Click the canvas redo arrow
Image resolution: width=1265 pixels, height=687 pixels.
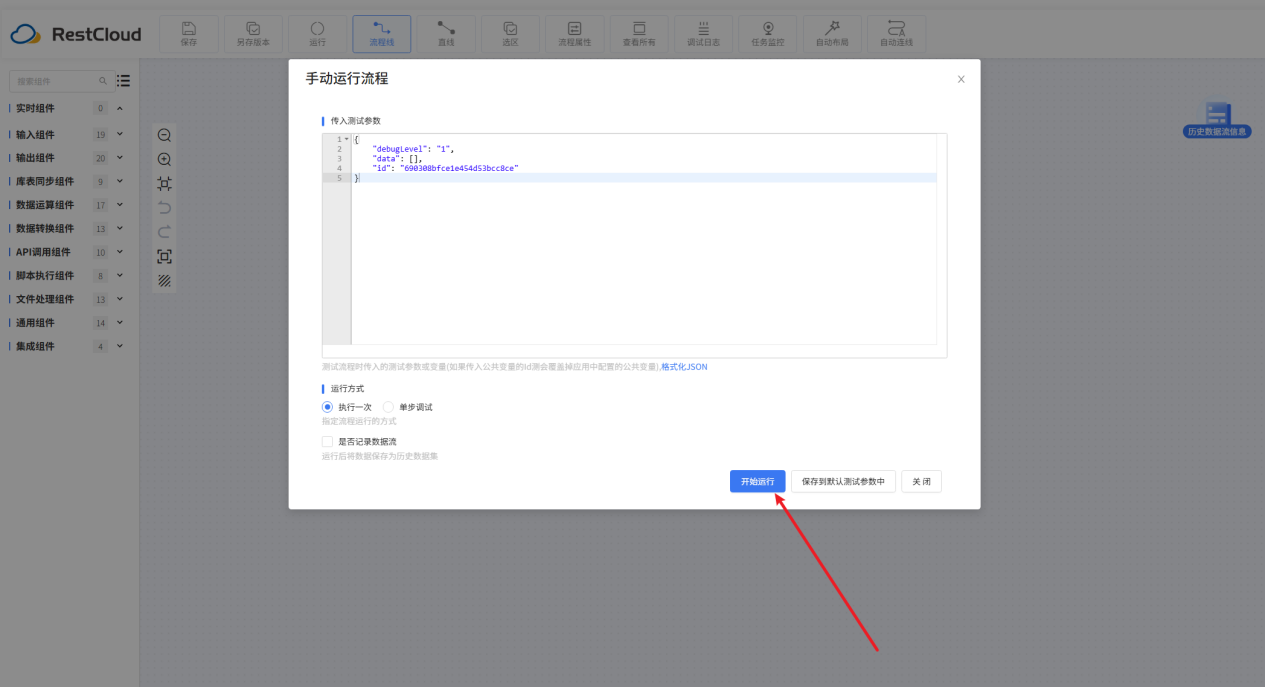[x=165, y=232]
